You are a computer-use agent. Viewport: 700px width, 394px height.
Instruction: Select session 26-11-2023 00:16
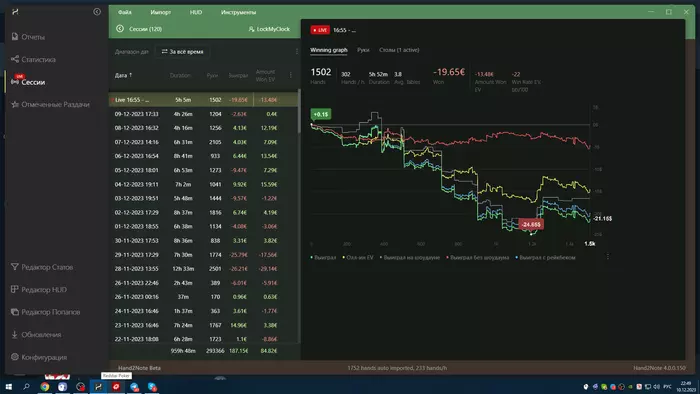[204, 297]
